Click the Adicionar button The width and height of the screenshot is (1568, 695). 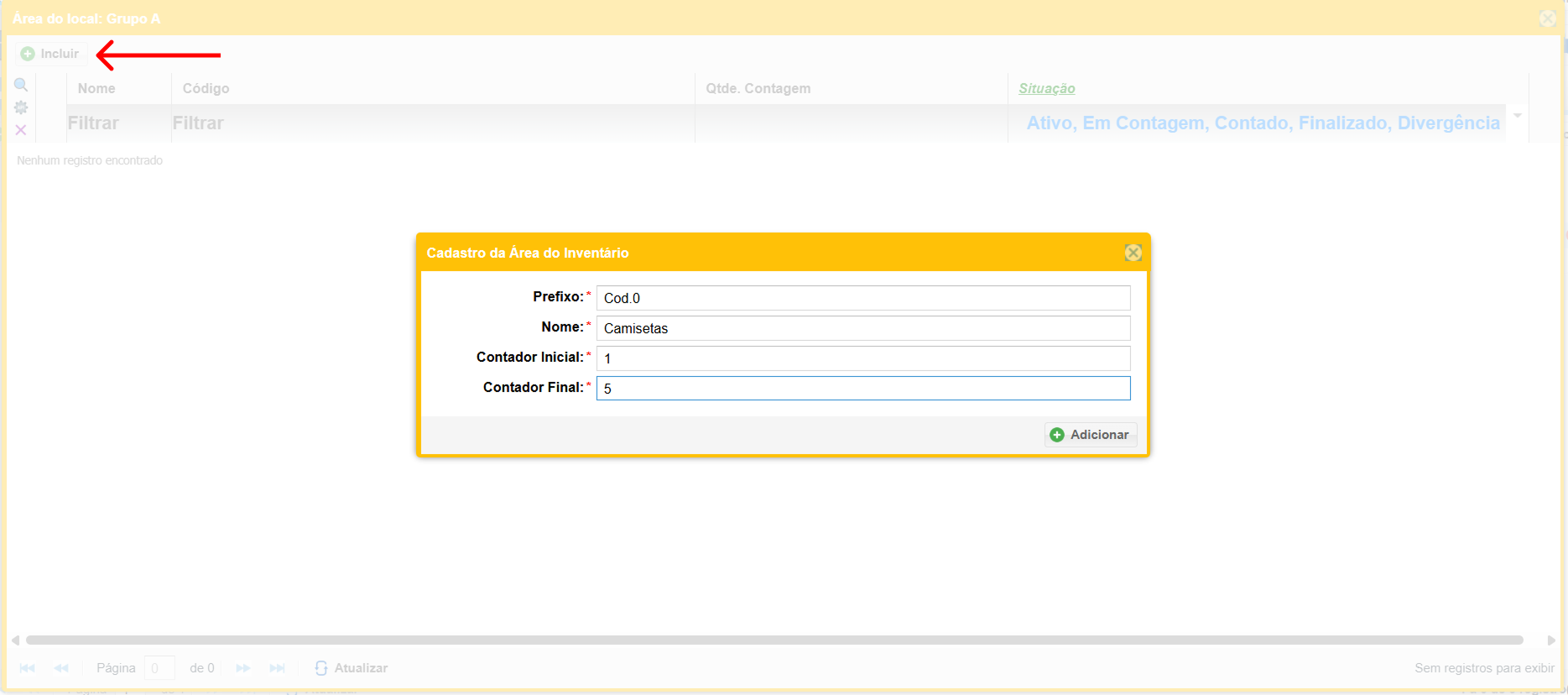point(1090,435)
